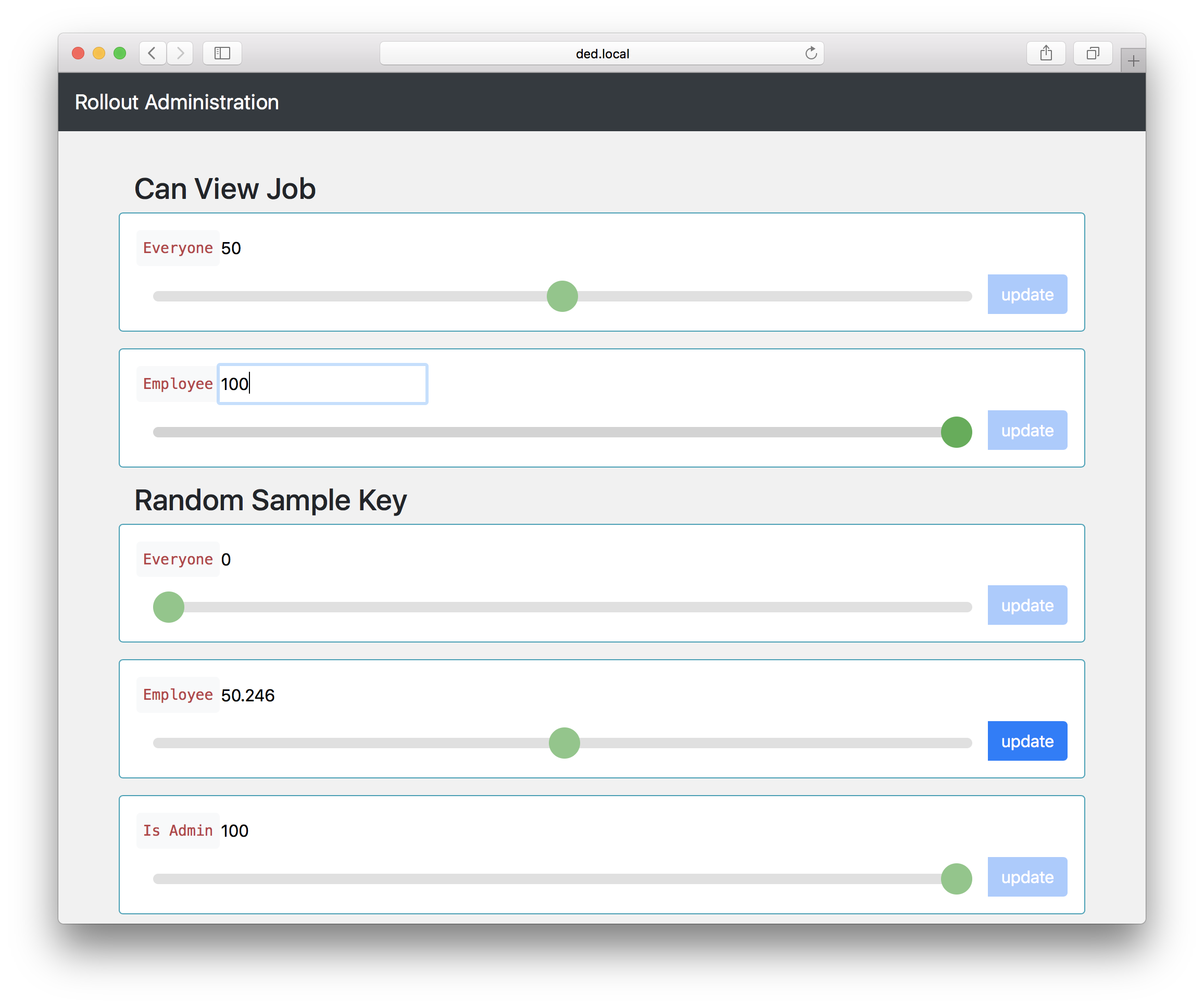
Task: Update Can View Job Employee value
Action: click(x=1027, y=431)
